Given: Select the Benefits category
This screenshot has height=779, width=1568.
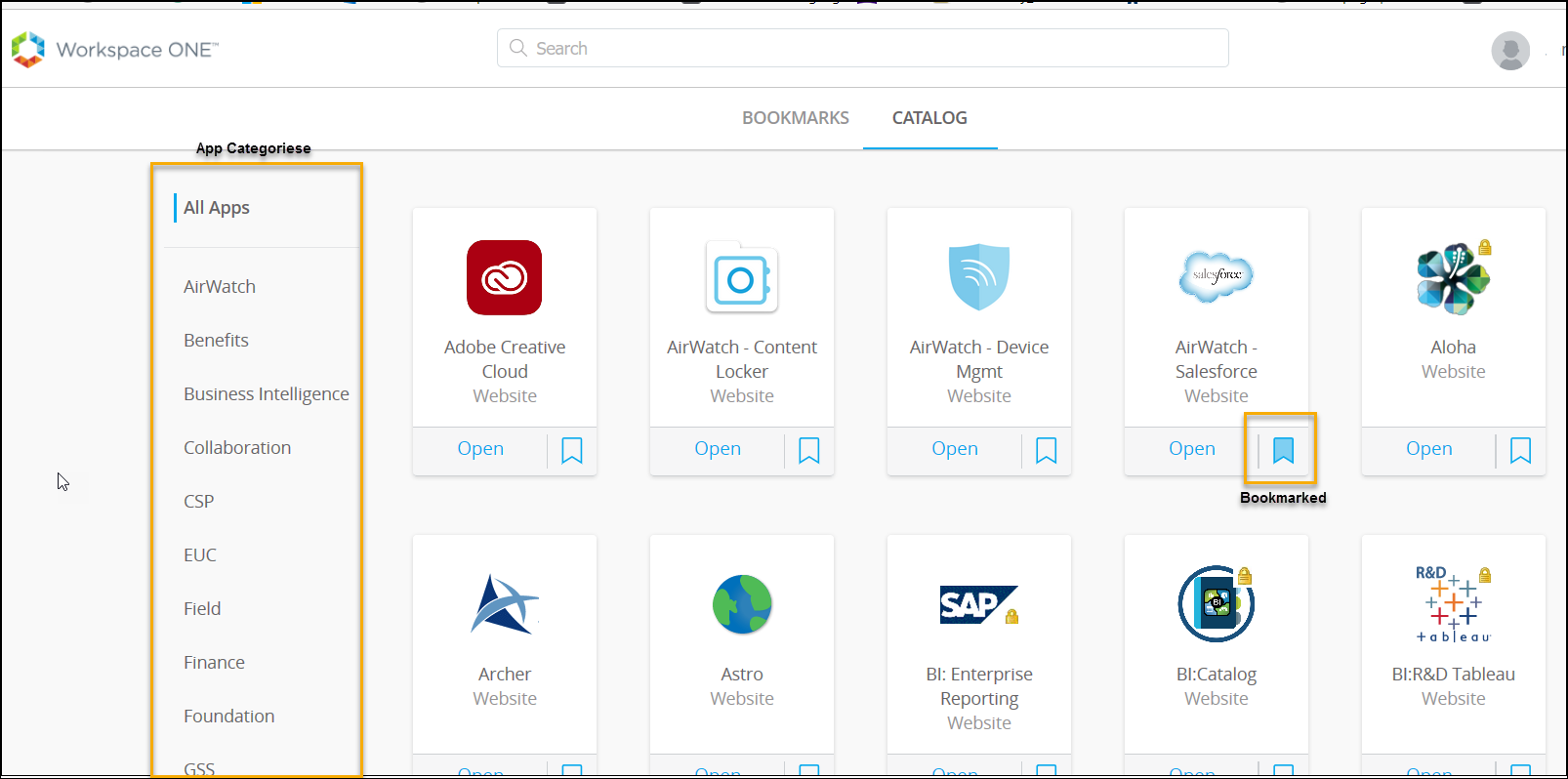Looking at the screenshot, I should pos(216,341).
